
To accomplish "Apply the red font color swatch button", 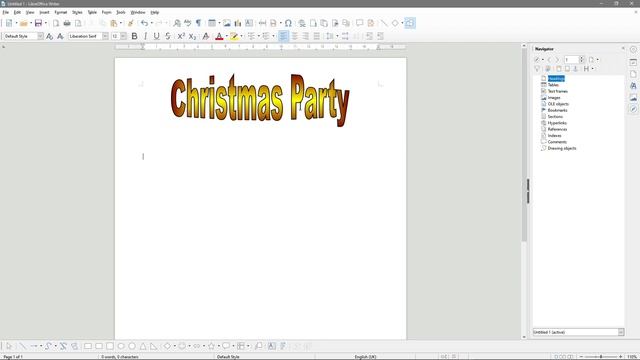I will click(219, 36).
